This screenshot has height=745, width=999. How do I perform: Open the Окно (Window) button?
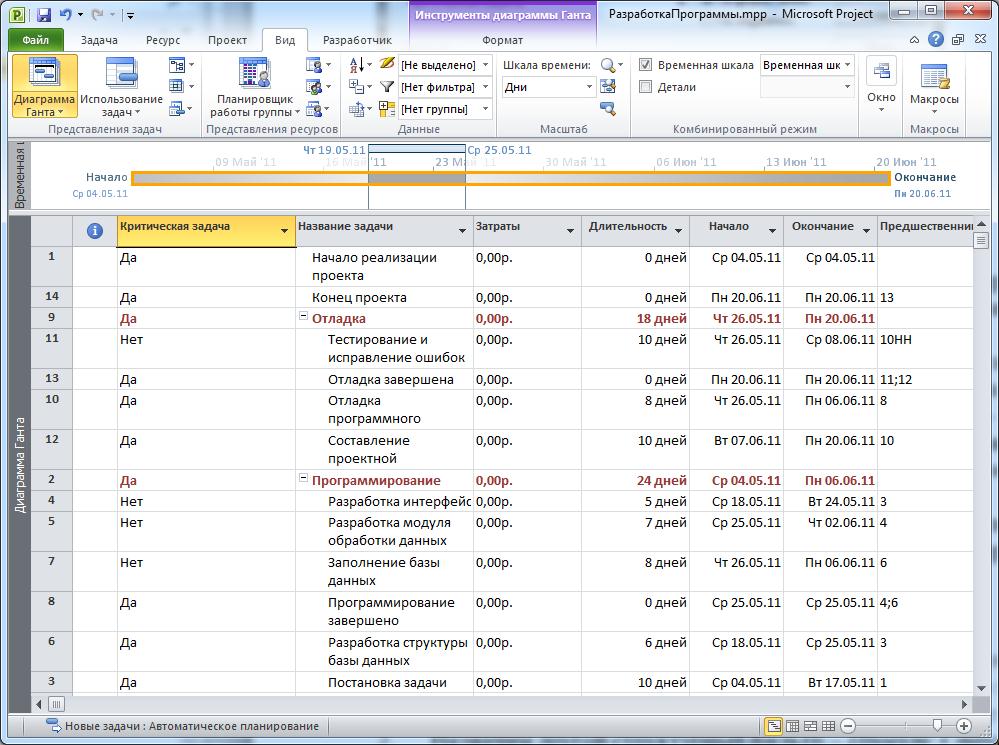pyautogui.click(x=881, y=86)
